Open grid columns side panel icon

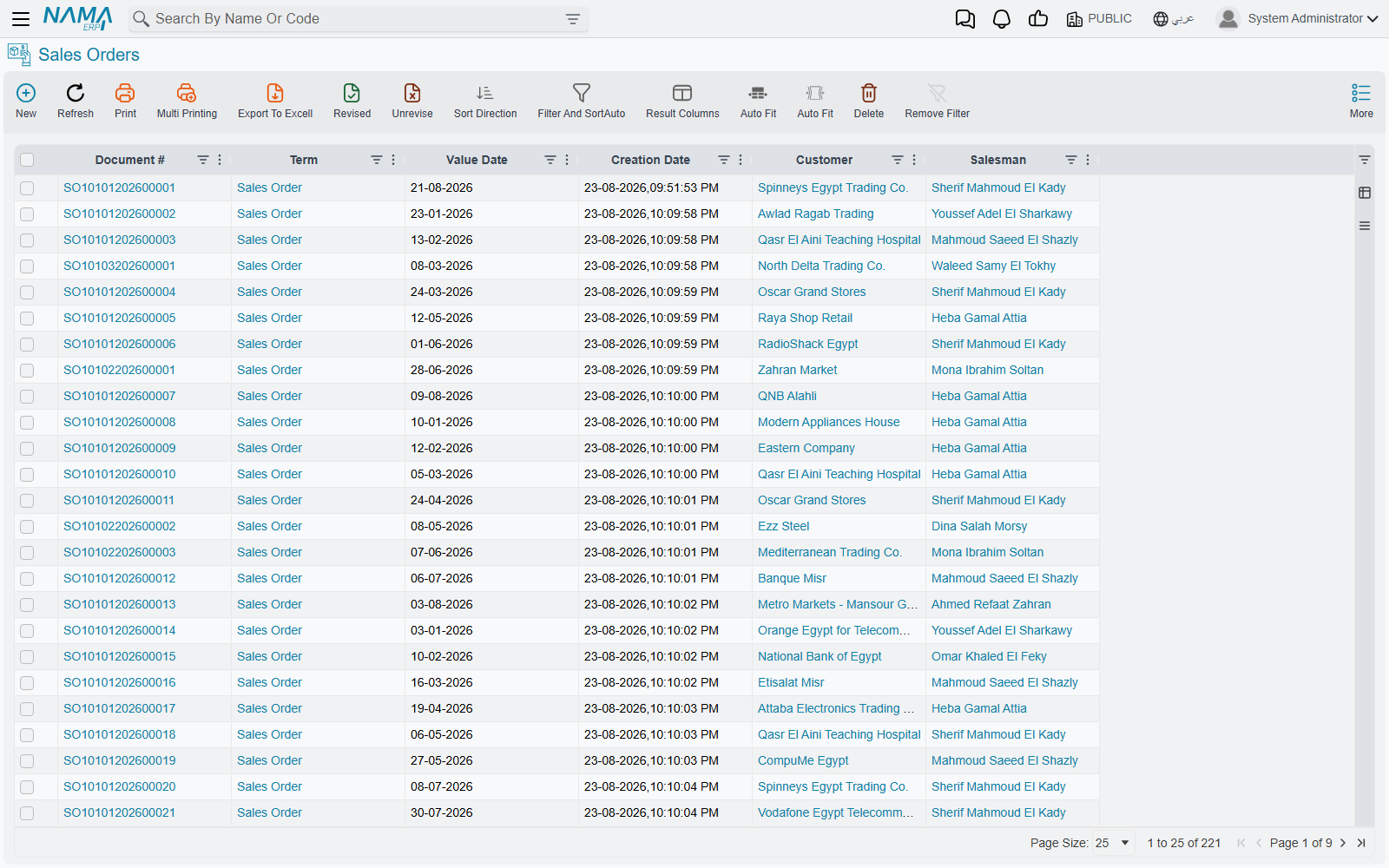pyautogui.click(x=1365, y=193)
